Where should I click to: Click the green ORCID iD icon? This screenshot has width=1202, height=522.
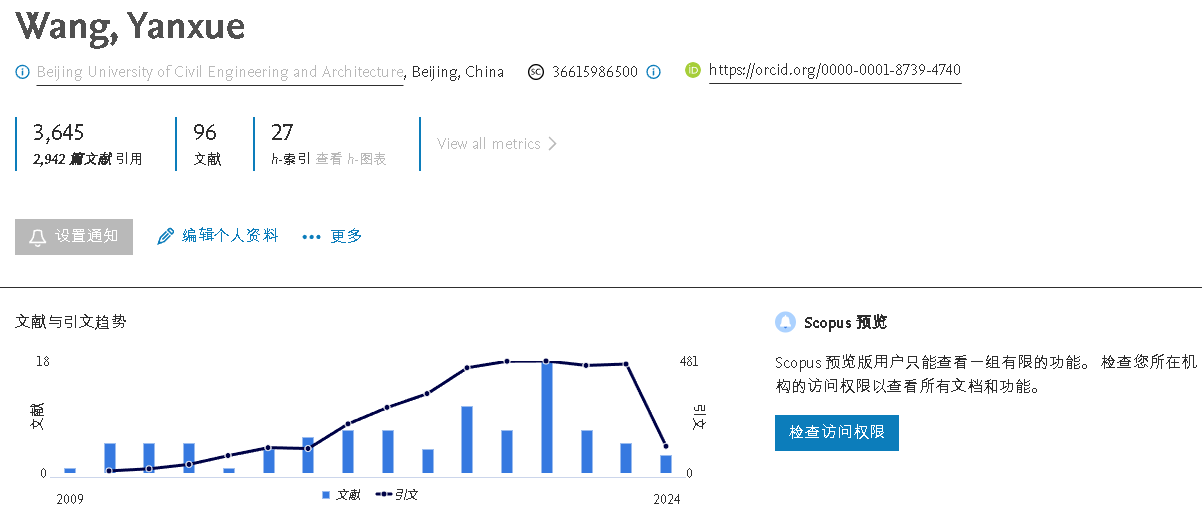pos(693,71)
